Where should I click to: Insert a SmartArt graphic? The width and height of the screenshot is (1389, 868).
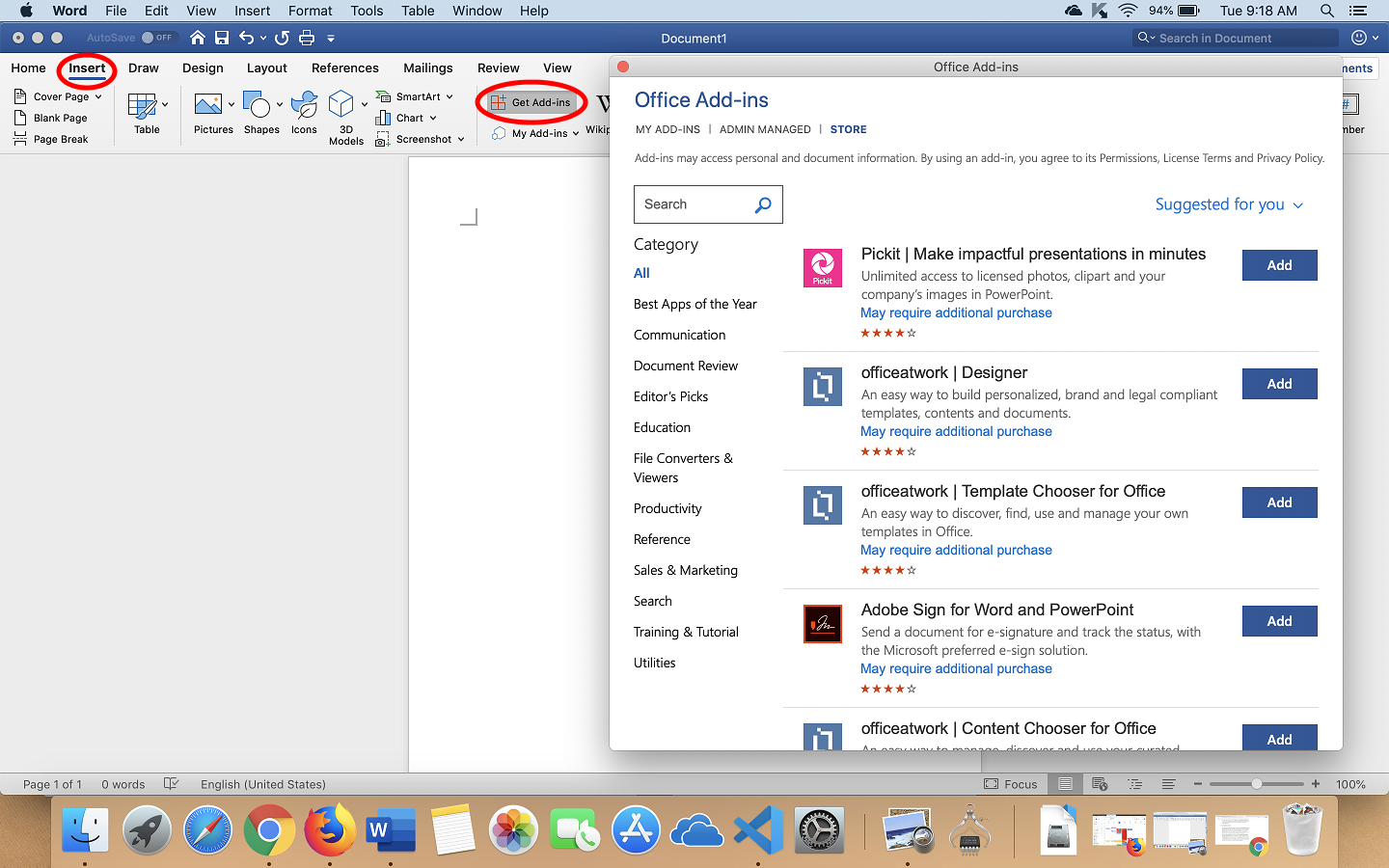(414, 96)
